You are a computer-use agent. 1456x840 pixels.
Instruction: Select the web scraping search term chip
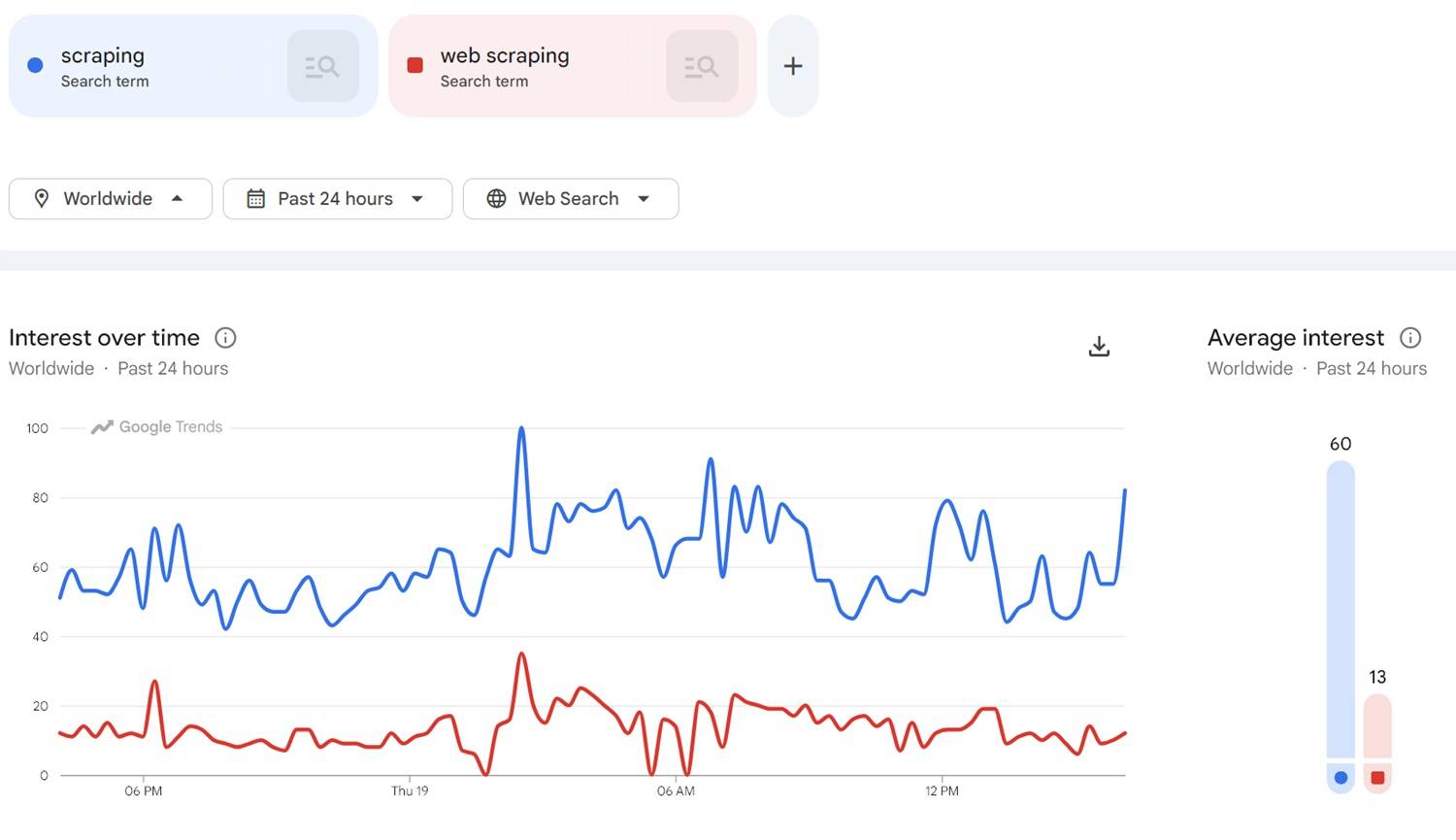tap(524, 65)
